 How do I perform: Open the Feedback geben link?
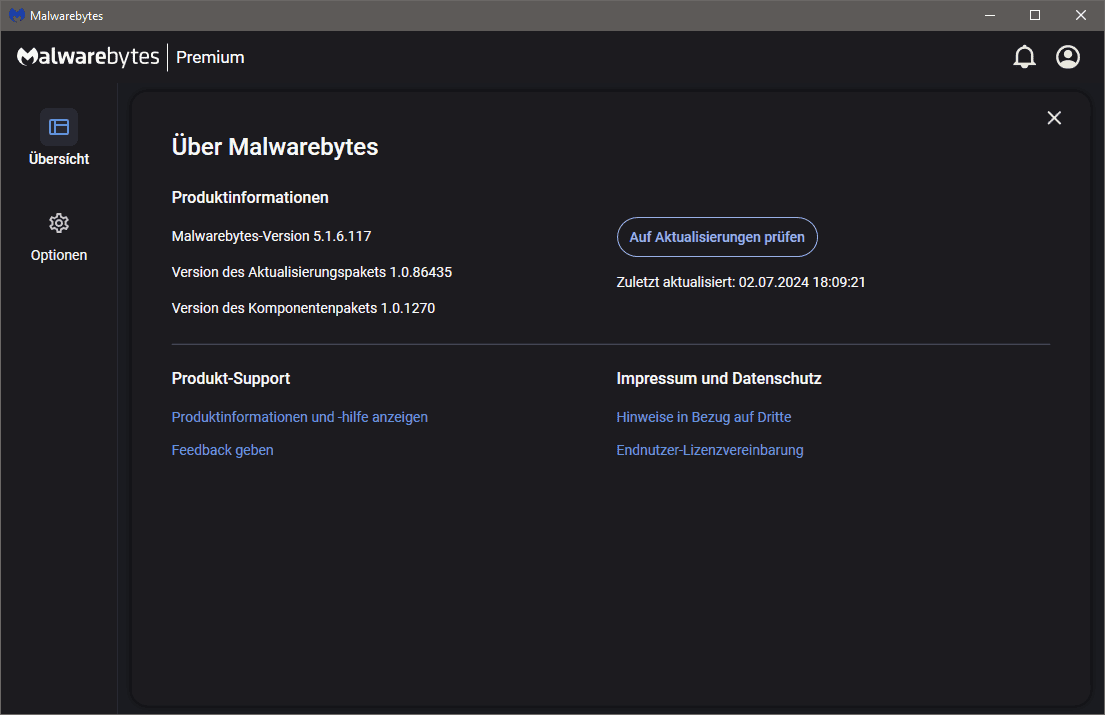point(222,450)
